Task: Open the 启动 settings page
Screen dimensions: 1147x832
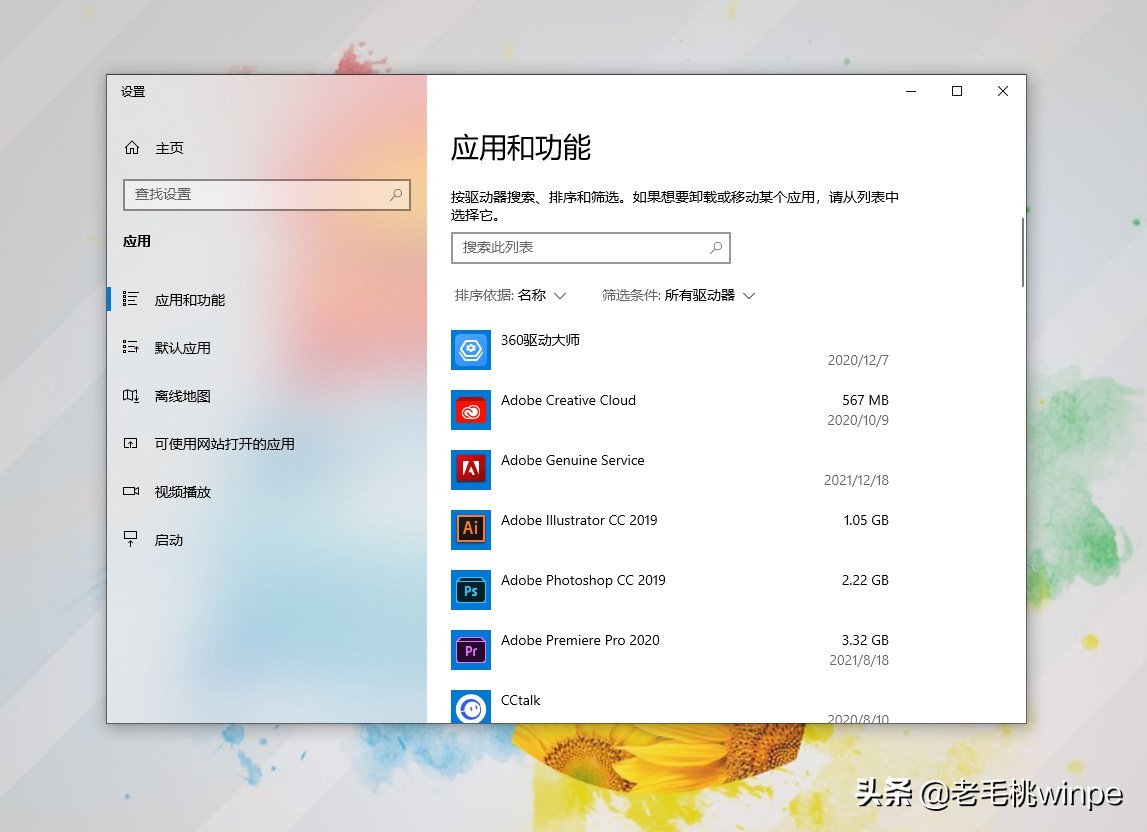Action: [168, 540]
